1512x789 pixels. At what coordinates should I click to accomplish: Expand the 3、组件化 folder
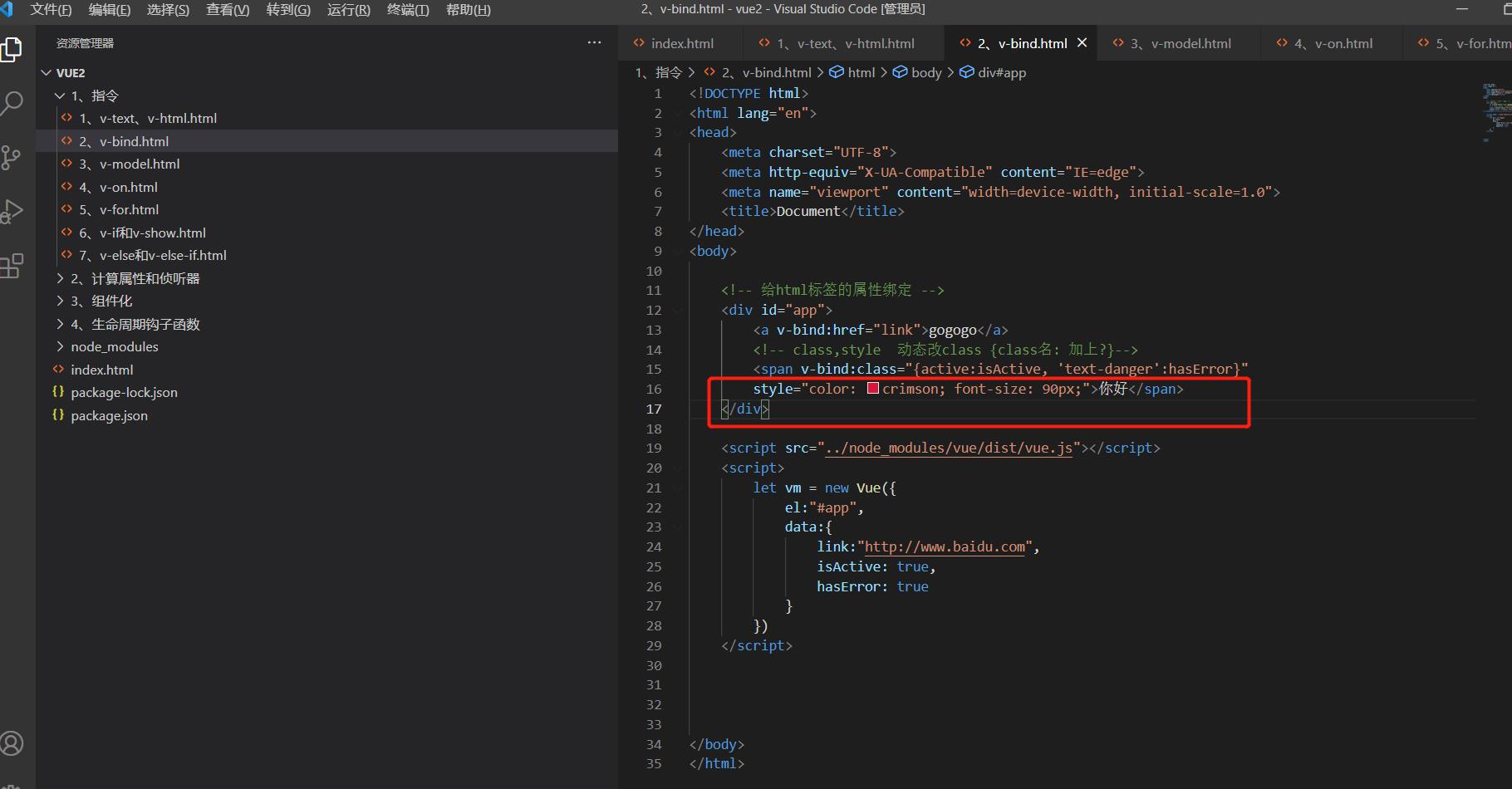[x=60, y=301]
